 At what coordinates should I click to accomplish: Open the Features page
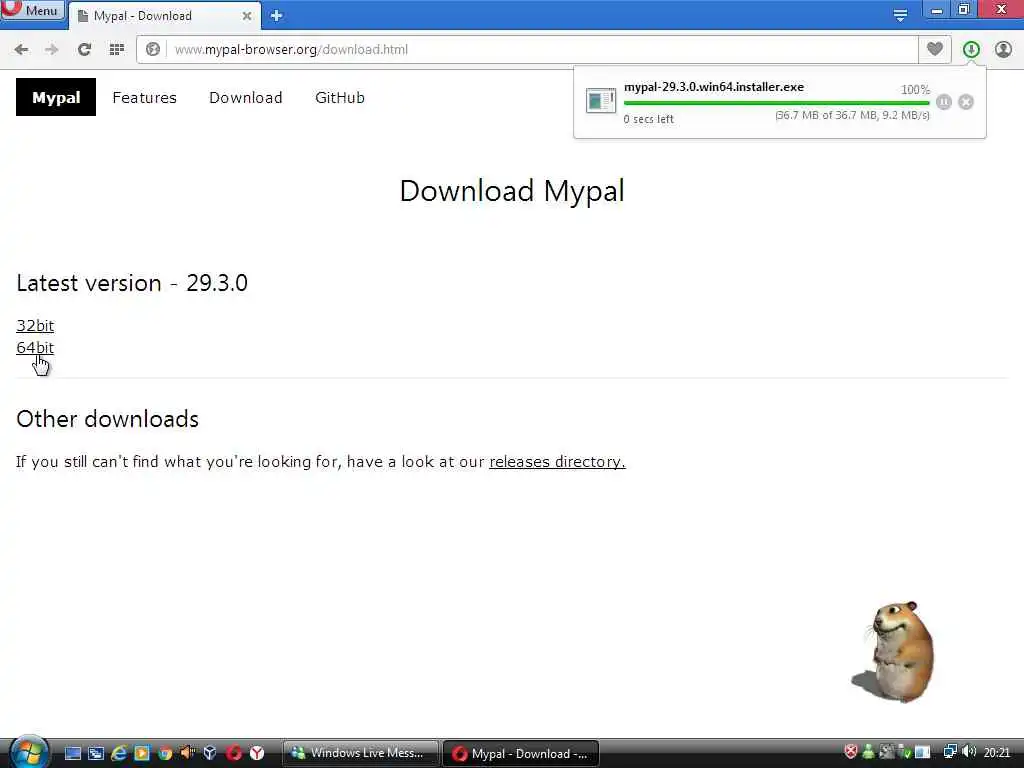(x=144, y=98)
